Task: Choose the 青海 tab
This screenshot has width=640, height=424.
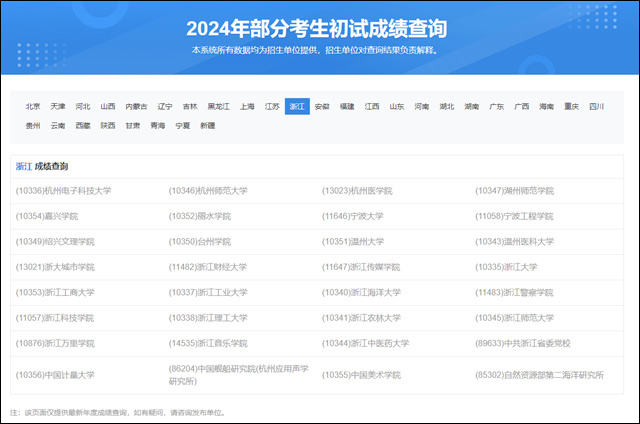Action: [158, 126]
